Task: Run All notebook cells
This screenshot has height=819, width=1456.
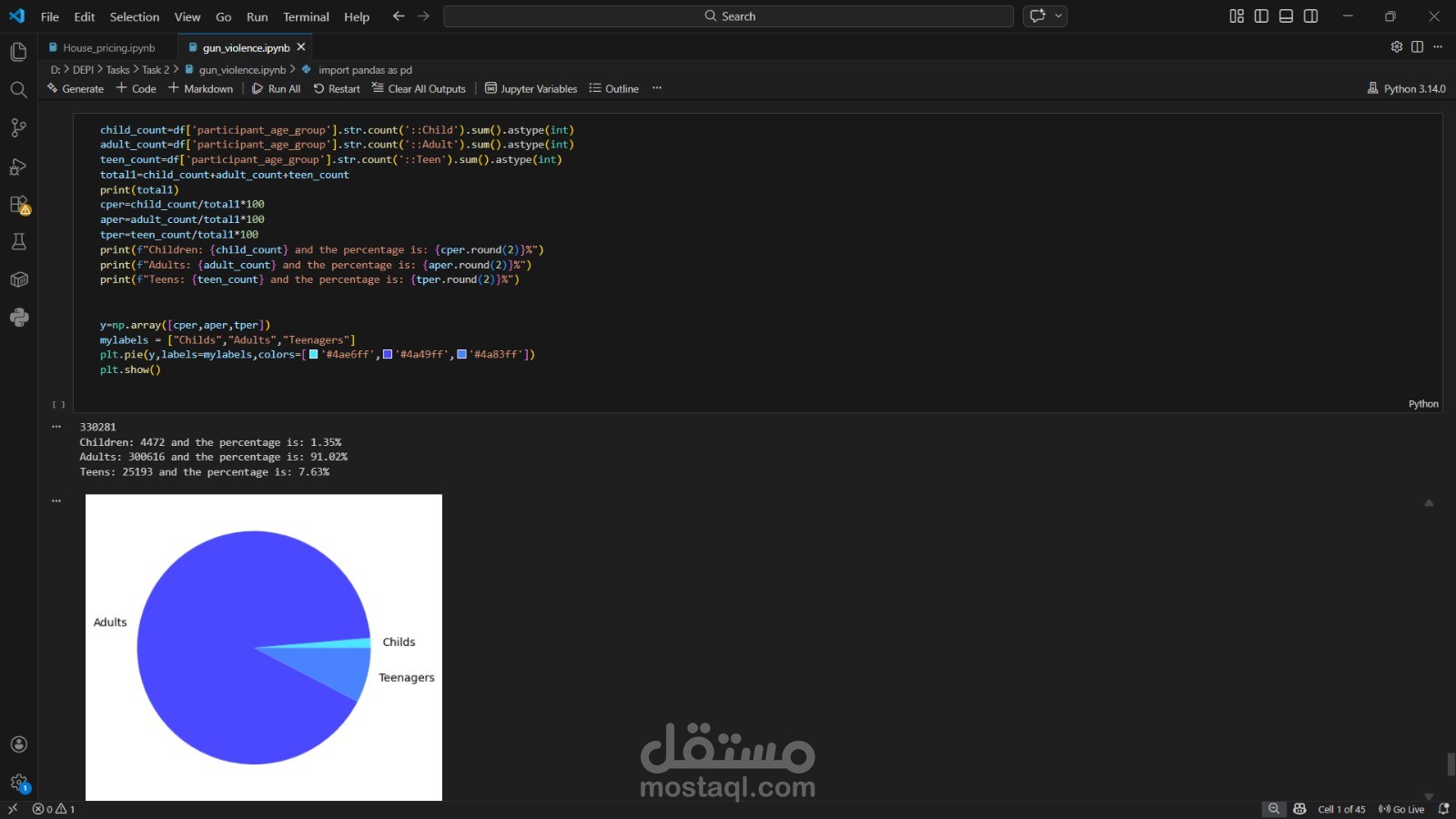Action: (277, 88)
